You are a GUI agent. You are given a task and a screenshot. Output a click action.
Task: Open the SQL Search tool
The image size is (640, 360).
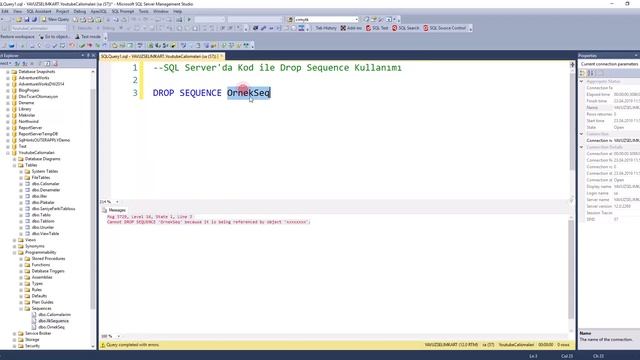pyautogui.click(x=406, y=28)
